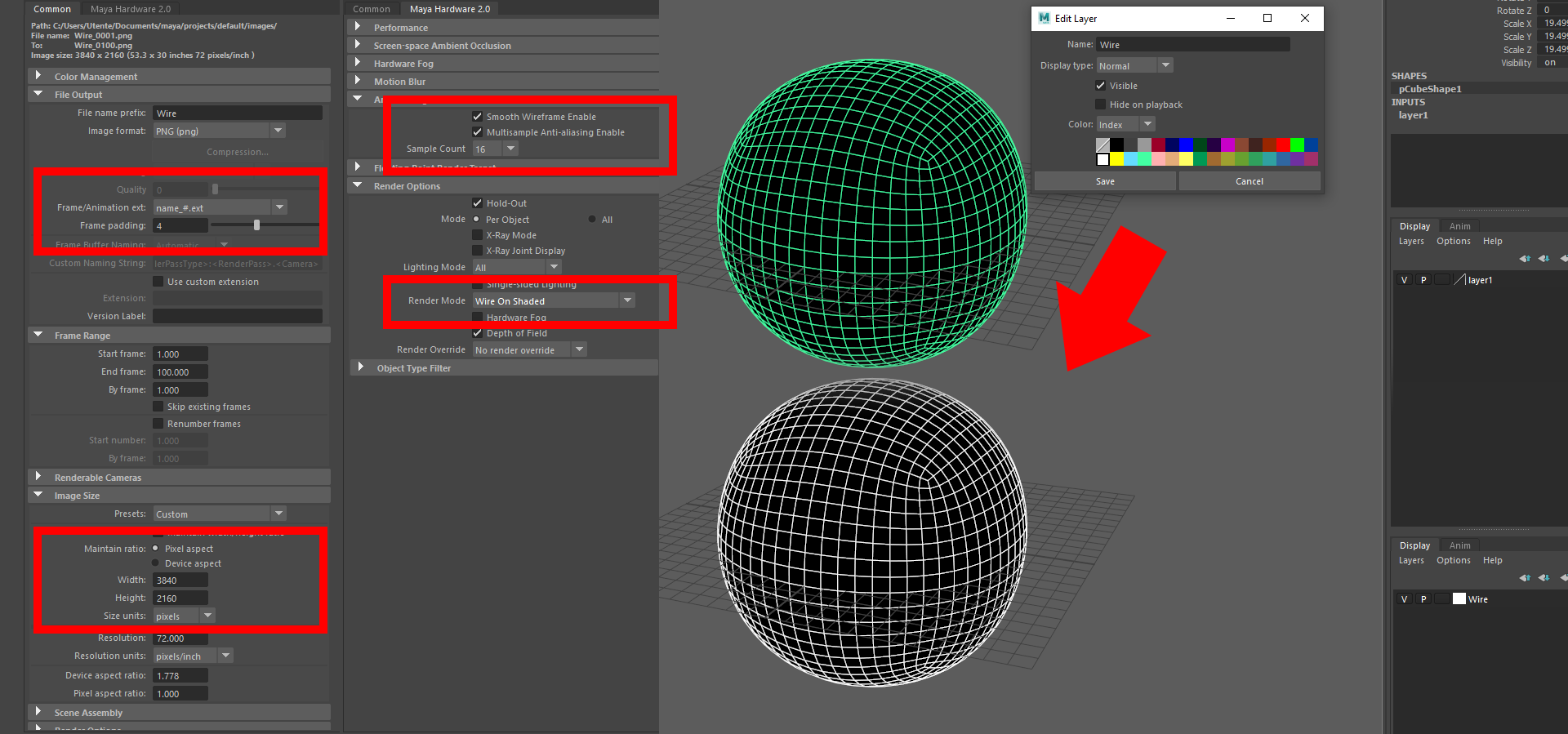Screen dimensions: 1568x734
Task: Cancel the Edit Layer dialog
Action: pyautogui.click(x=1249, y=181)
